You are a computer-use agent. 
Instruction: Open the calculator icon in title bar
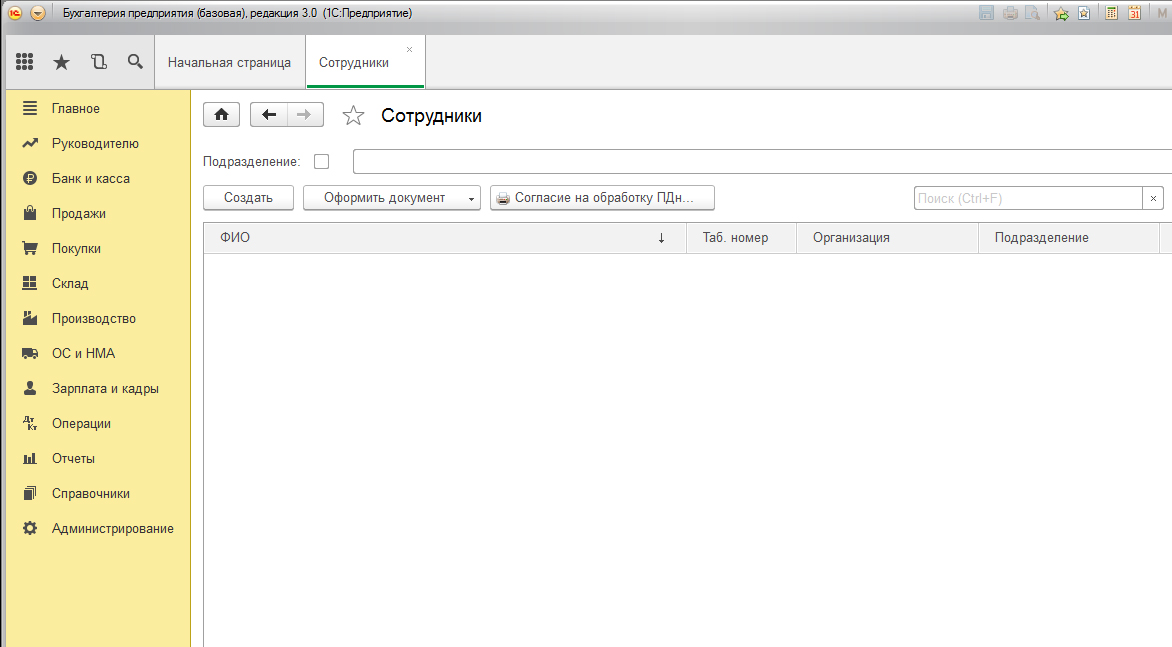click(x=1111, y=13)
